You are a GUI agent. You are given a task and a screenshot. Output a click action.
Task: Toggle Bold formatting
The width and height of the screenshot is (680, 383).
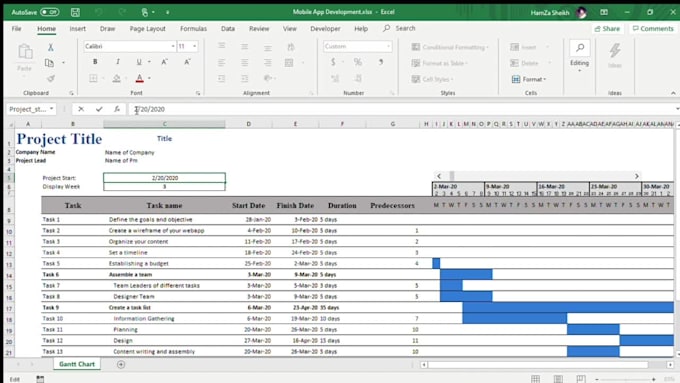[95, 62]
